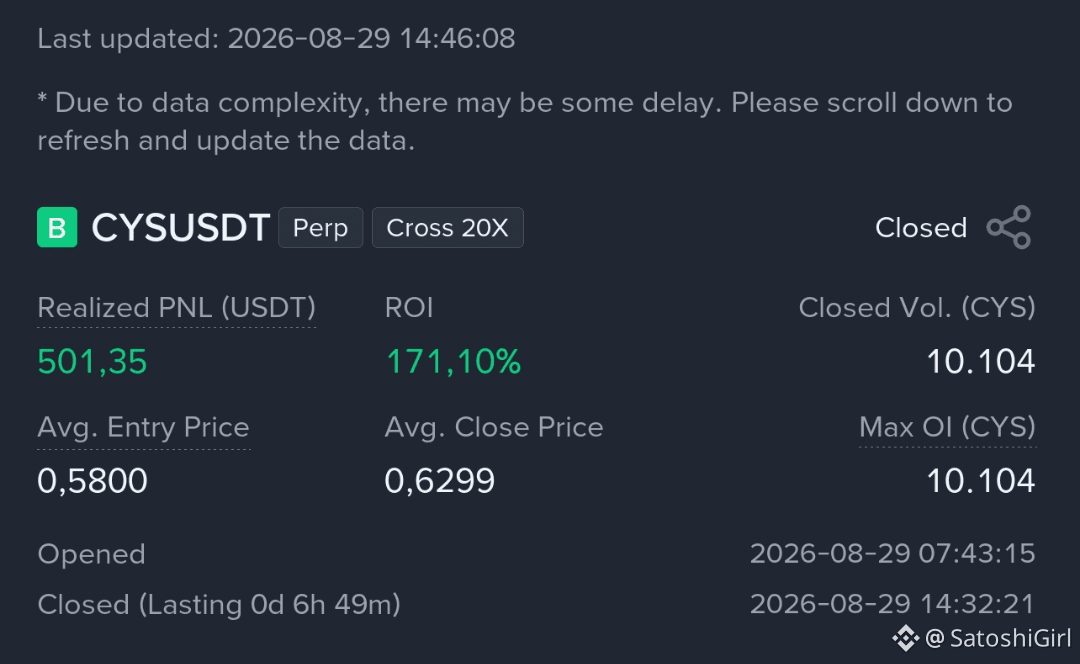Click the share icon next to Closed
This screenshot has height=664, width=1080.
pyautogui.click(x=1009, y=227)
